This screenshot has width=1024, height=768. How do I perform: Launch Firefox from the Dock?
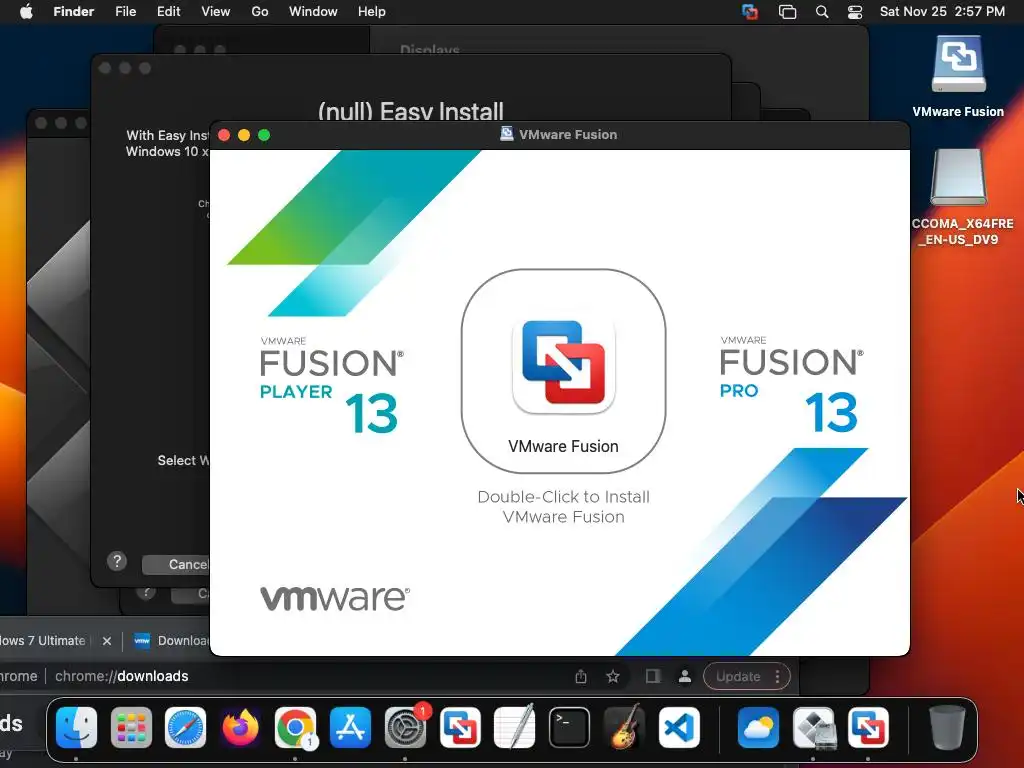tap(240, 727)
